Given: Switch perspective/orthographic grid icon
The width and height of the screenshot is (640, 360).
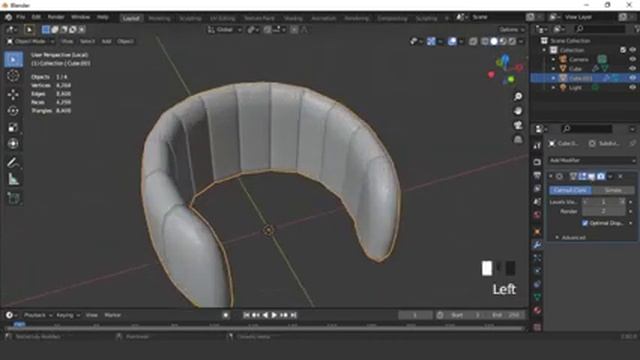Looking at the screenshot, I should click(x=518, y=140).
